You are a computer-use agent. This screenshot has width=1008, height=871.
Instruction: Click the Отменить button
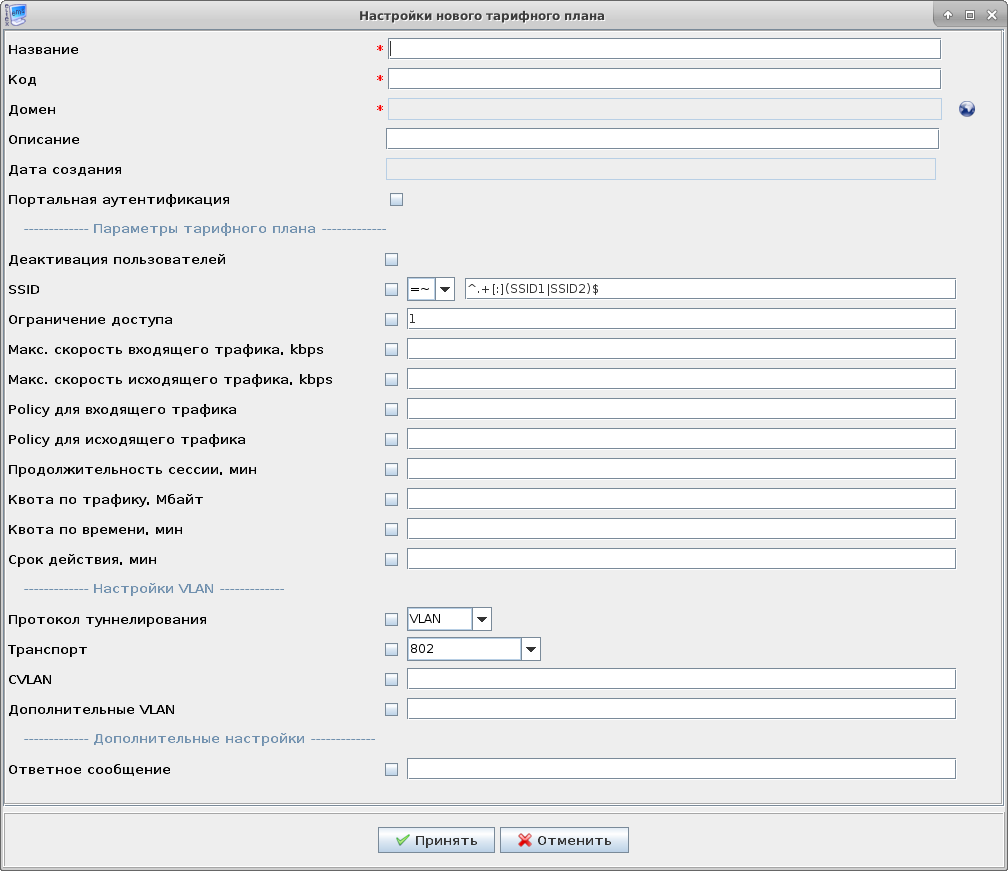click(x=564, y=840)
